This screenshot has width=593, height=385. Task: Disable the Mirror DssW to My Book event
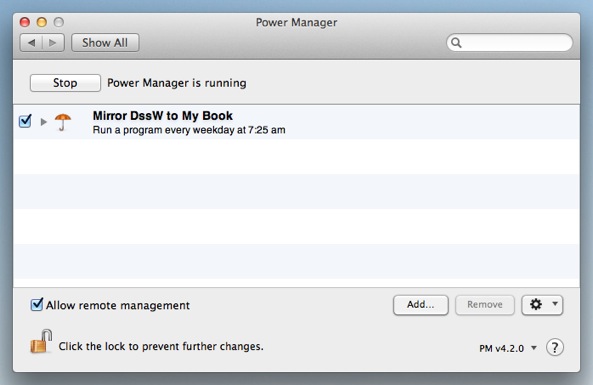25,121
